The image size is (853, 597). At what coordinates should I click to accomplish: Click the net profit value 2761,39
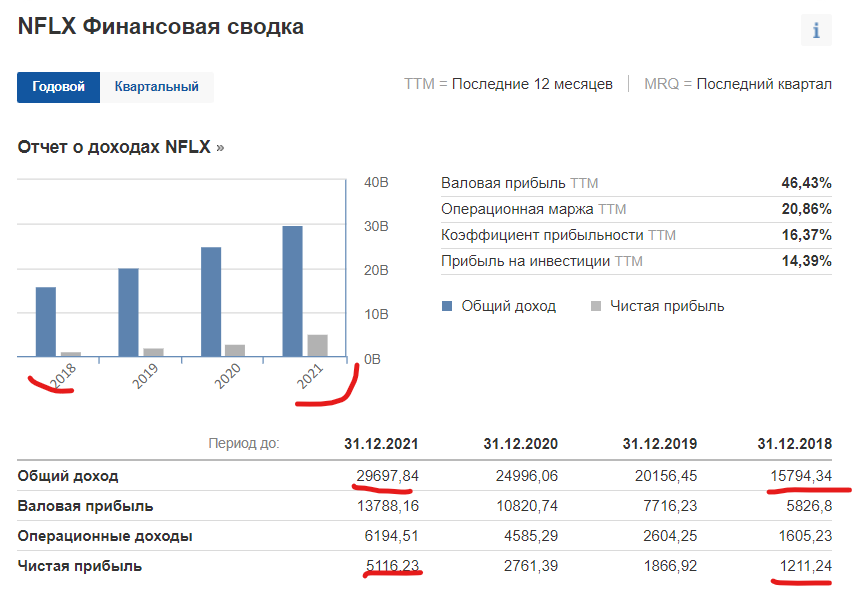pos(531,566)
